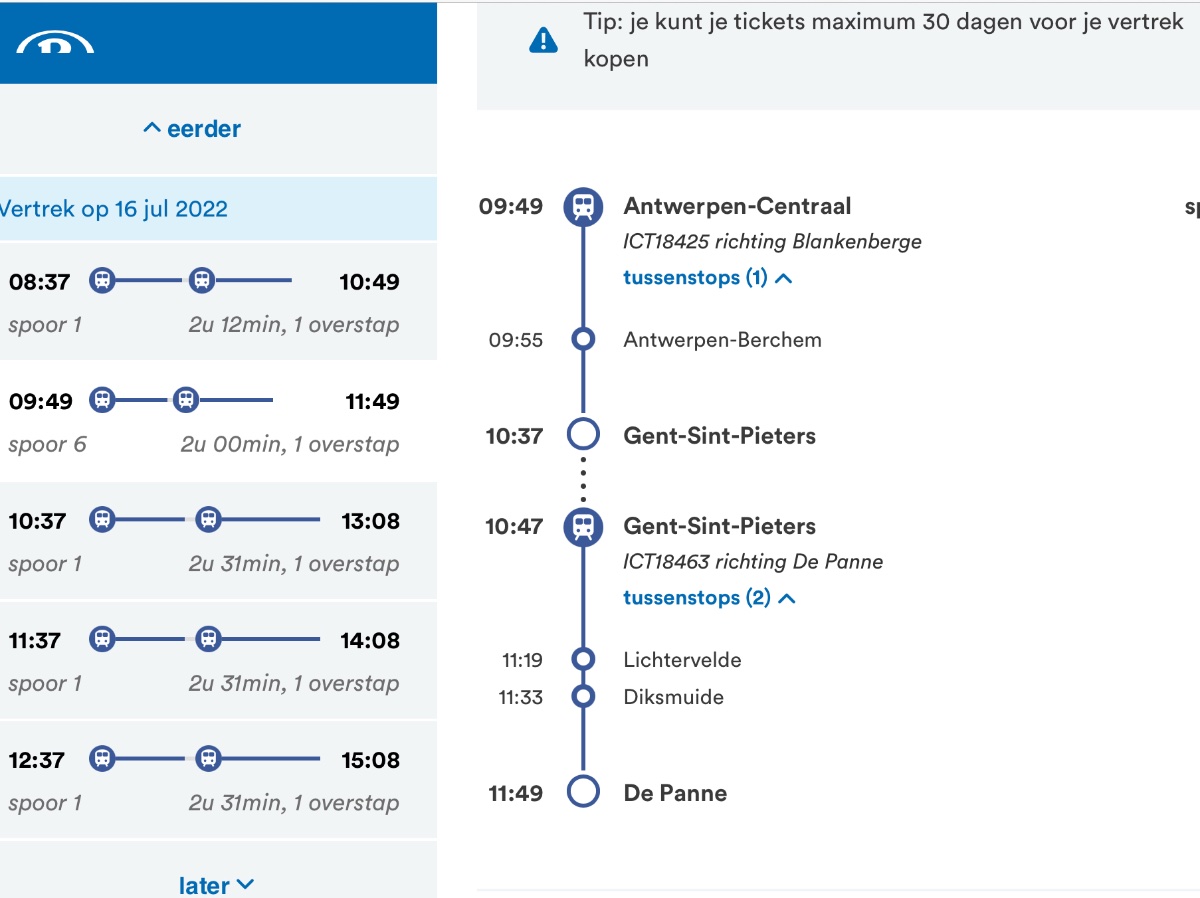Click the NMBS logo in the header
1200x898 pixels.
(x=55, y=42)
